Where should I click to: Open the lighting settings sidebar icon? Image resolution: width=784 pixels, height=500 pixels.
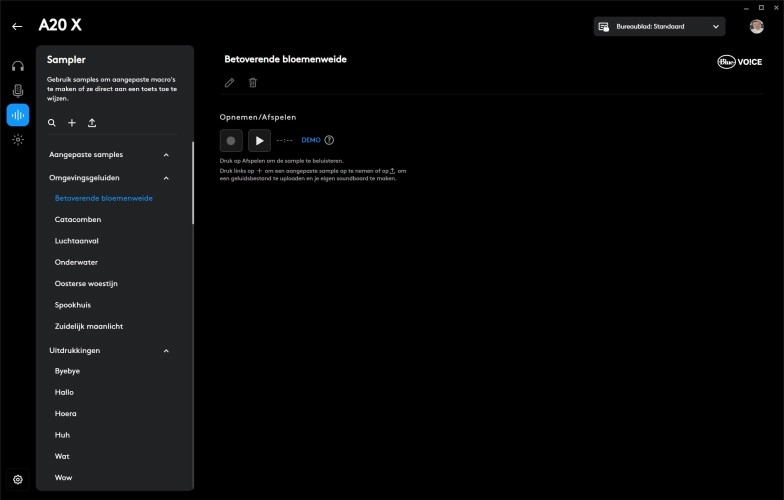(18, 140)
